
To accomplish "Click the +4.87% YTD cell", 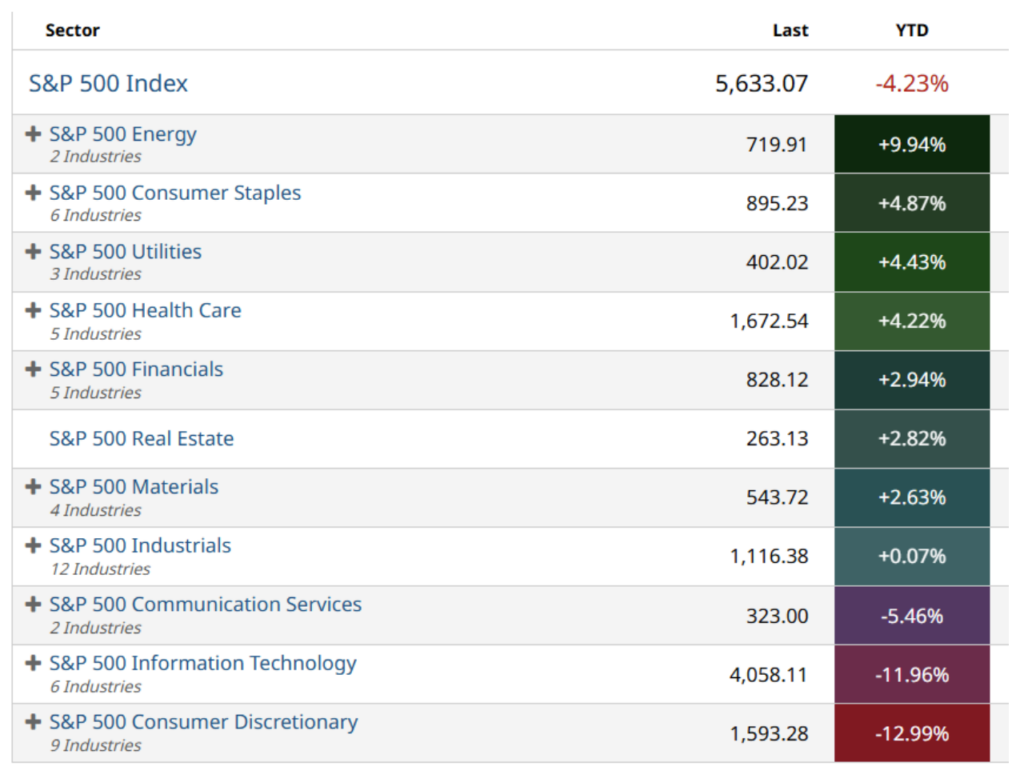I will (912, 203).
